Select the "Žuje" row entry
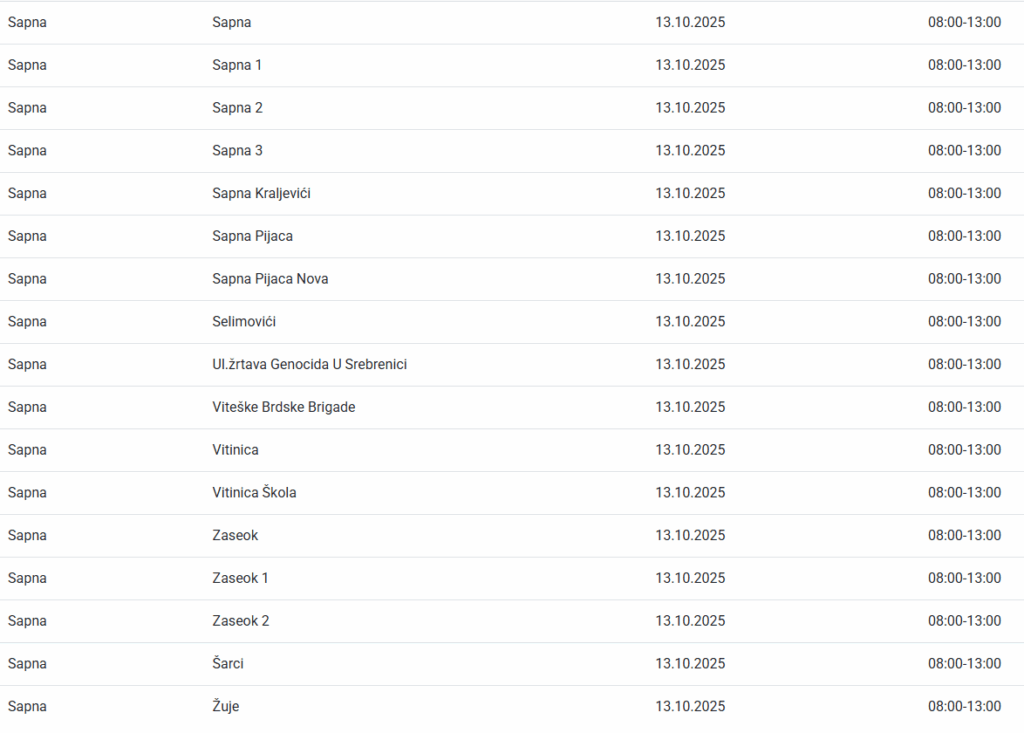The width and height of the screenshot is (1024, 733). pos(226,706)
